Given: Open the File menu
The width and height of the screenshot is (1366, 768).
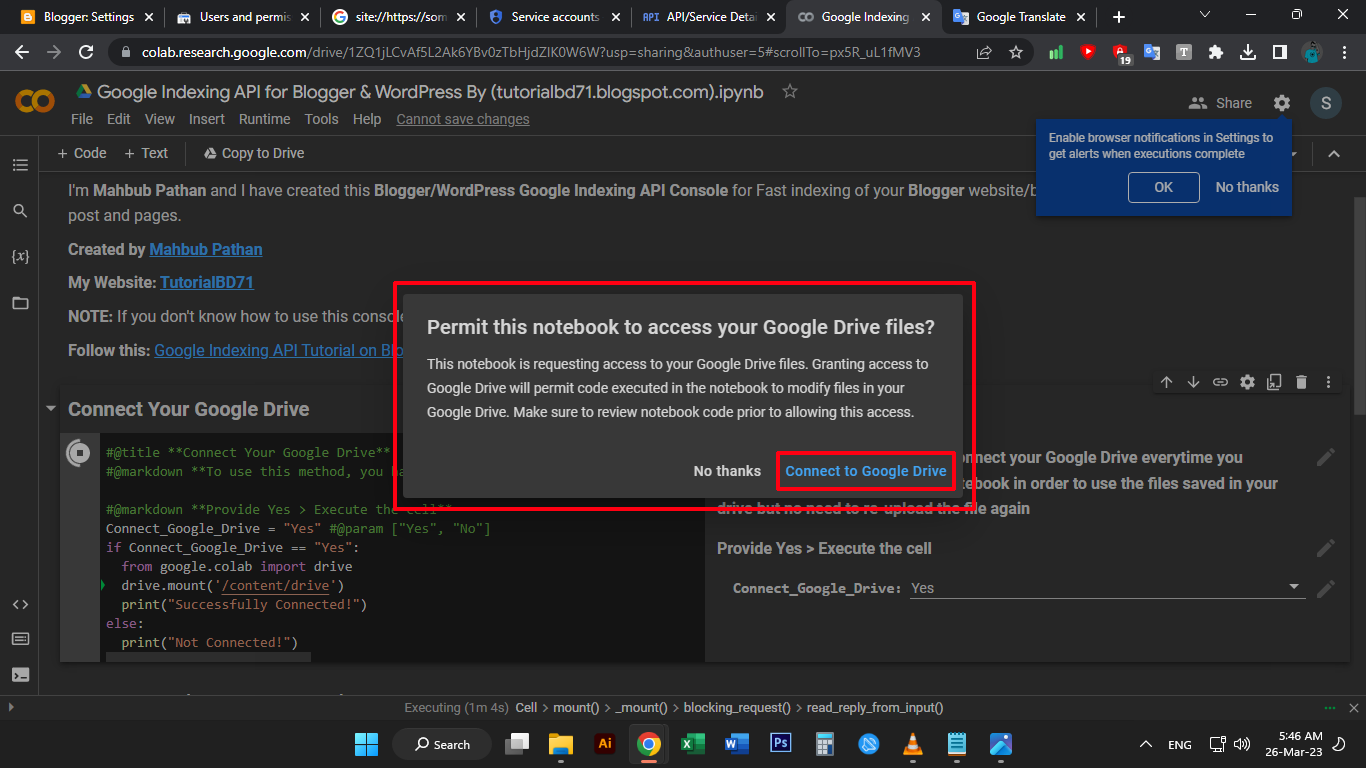Looking at the screenshot, I should pyautogui.click(x=82, y=119).
